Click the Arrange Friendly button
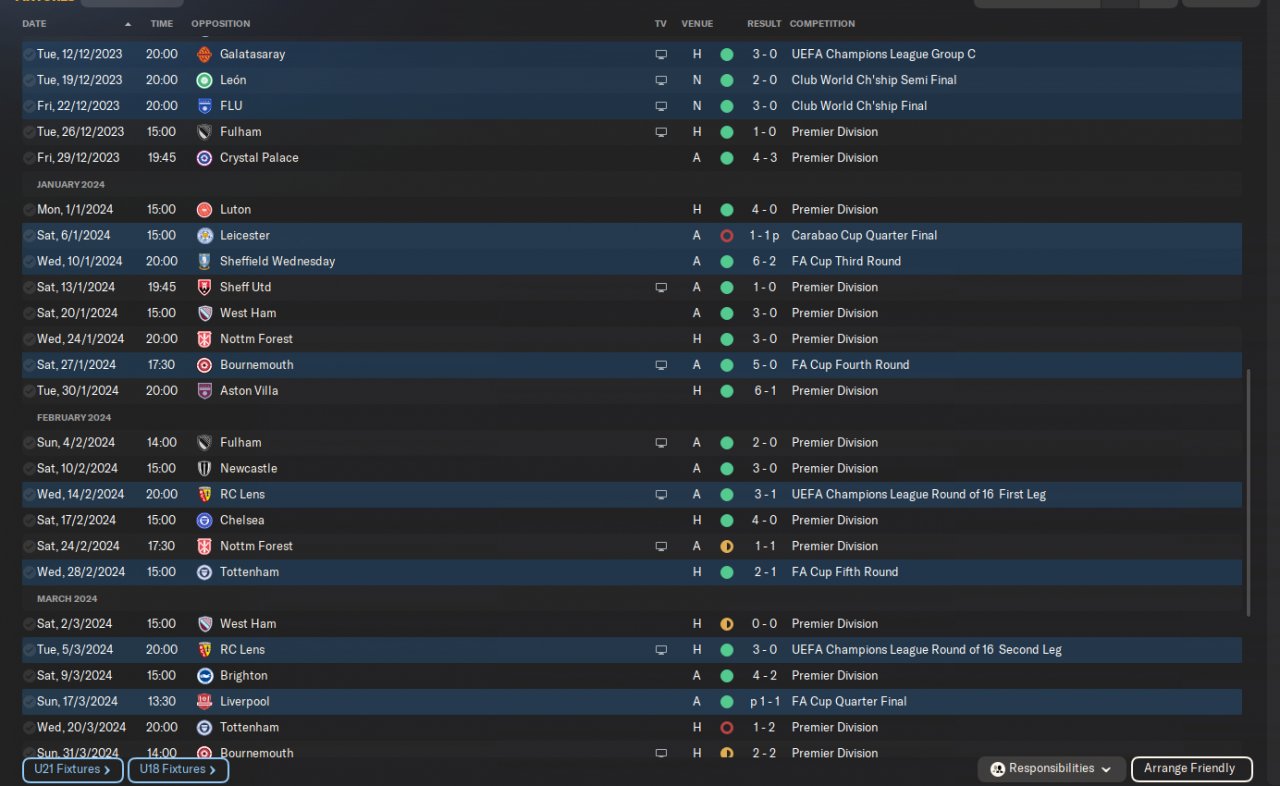This screenshot has width=1280, height=786. pyautogui.click(x=1191, y=769)
